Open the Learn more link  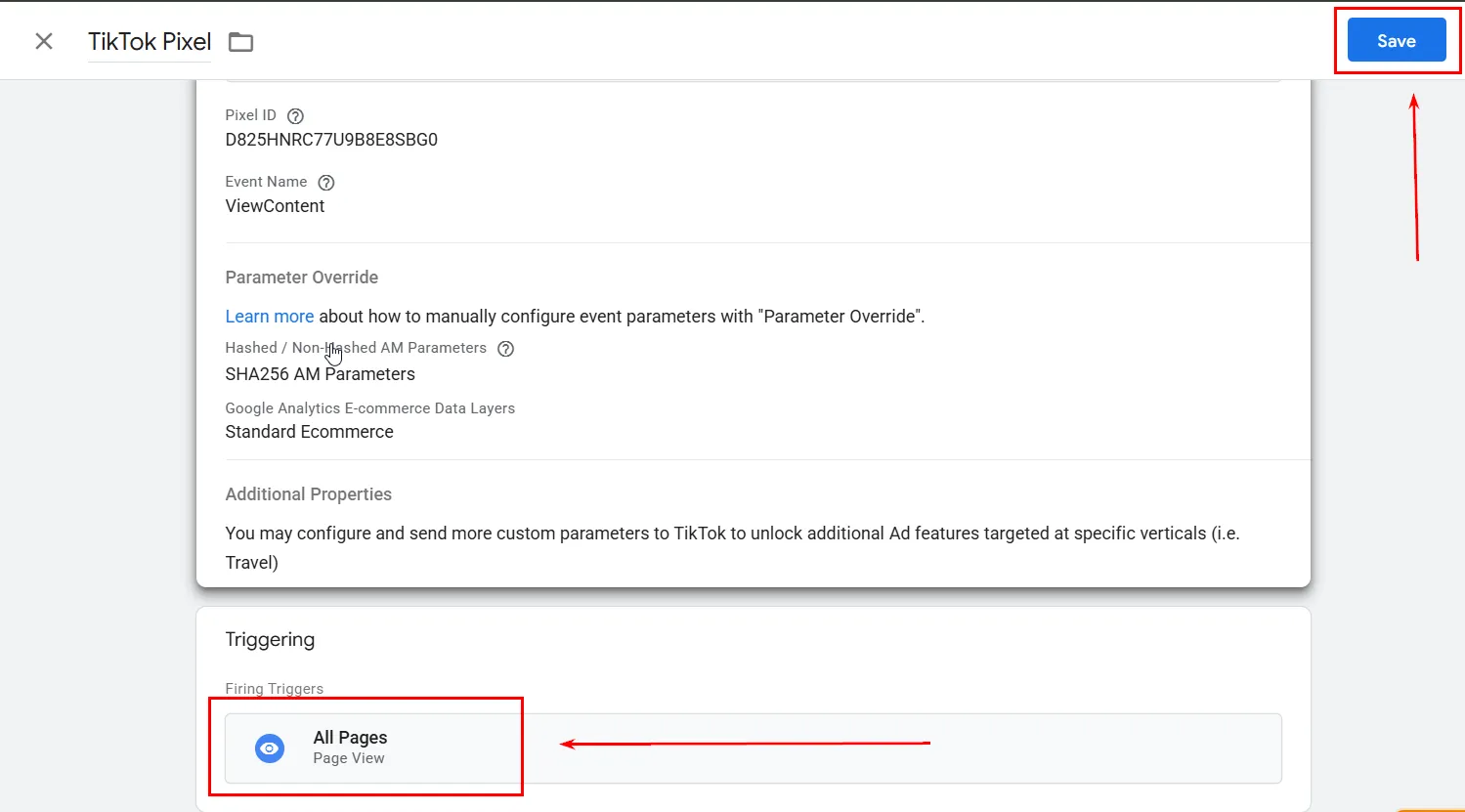tap(269, 317)
